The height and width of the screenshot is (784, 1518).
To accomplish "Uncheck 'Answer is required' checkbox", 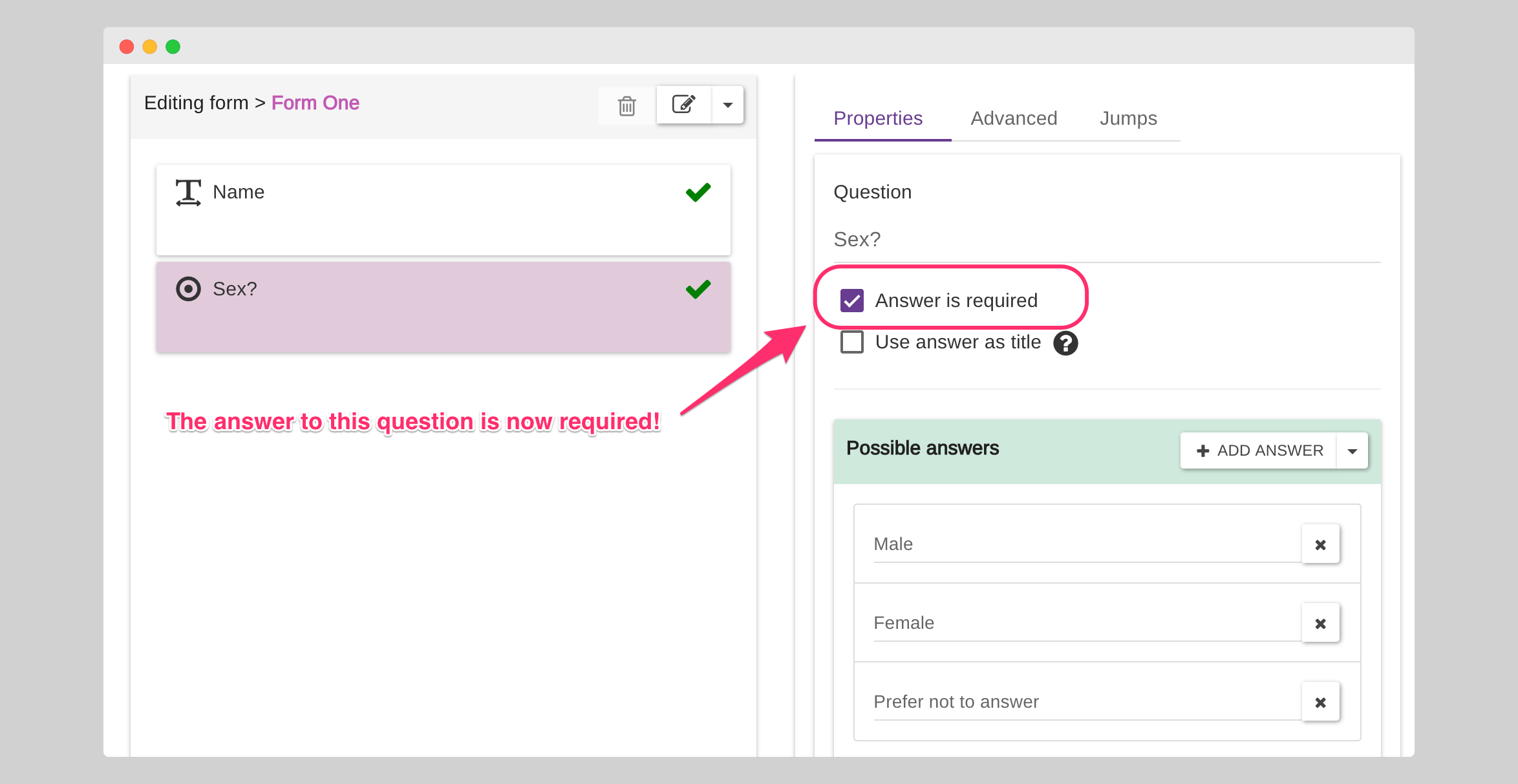I will [851, 301].
